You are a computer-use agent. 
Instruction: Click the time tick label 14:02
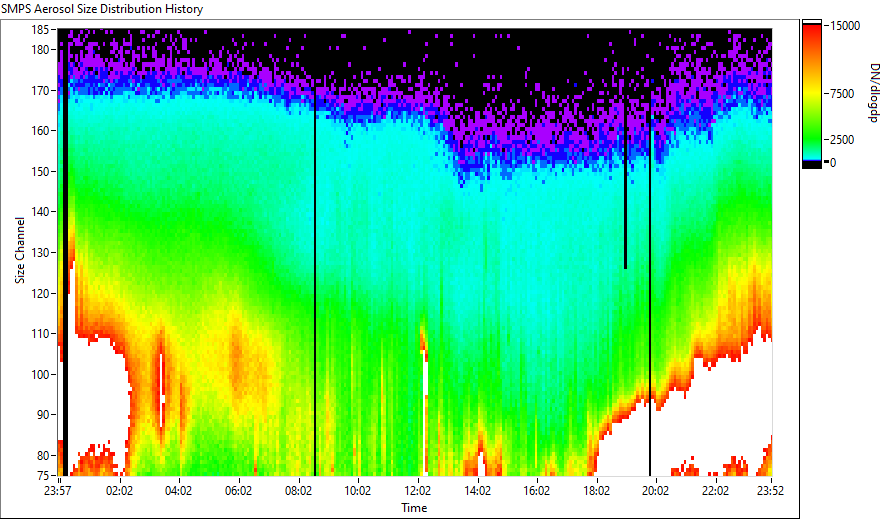click(477, 491)
